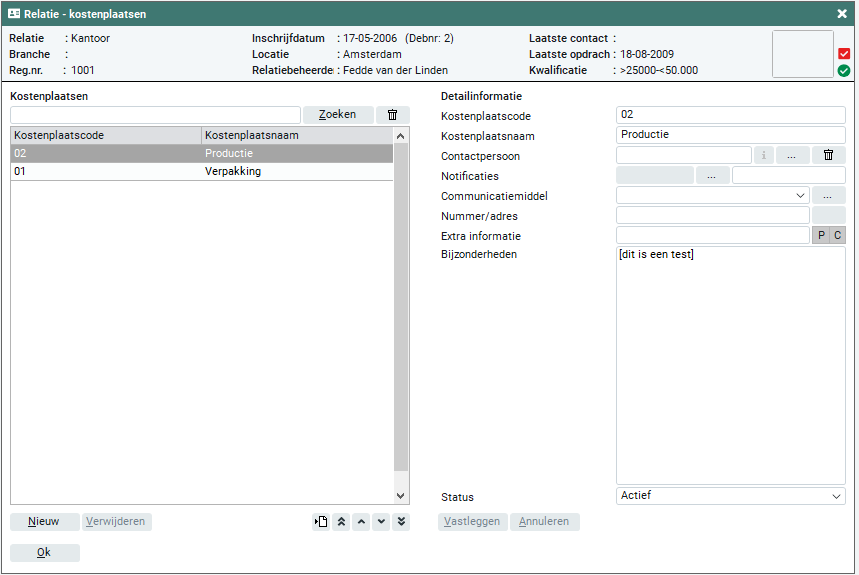The height and width of the screenshot is (575, 859).
Task: Click the info icon beside Contactpersoon
Action: 763,155
